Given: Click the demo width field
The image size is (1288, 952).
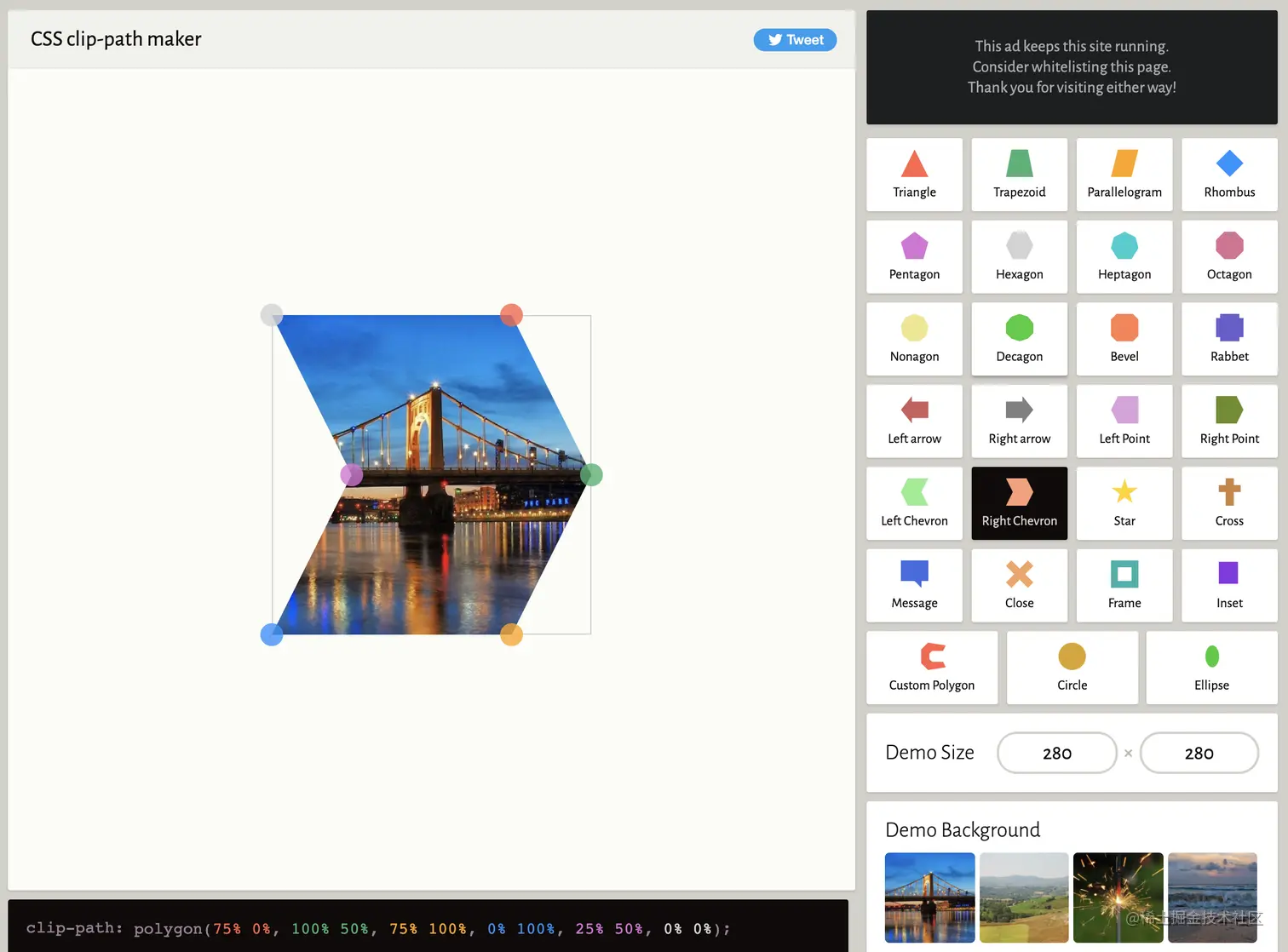Looking at the screenshot, I should tap(1057, 753).
